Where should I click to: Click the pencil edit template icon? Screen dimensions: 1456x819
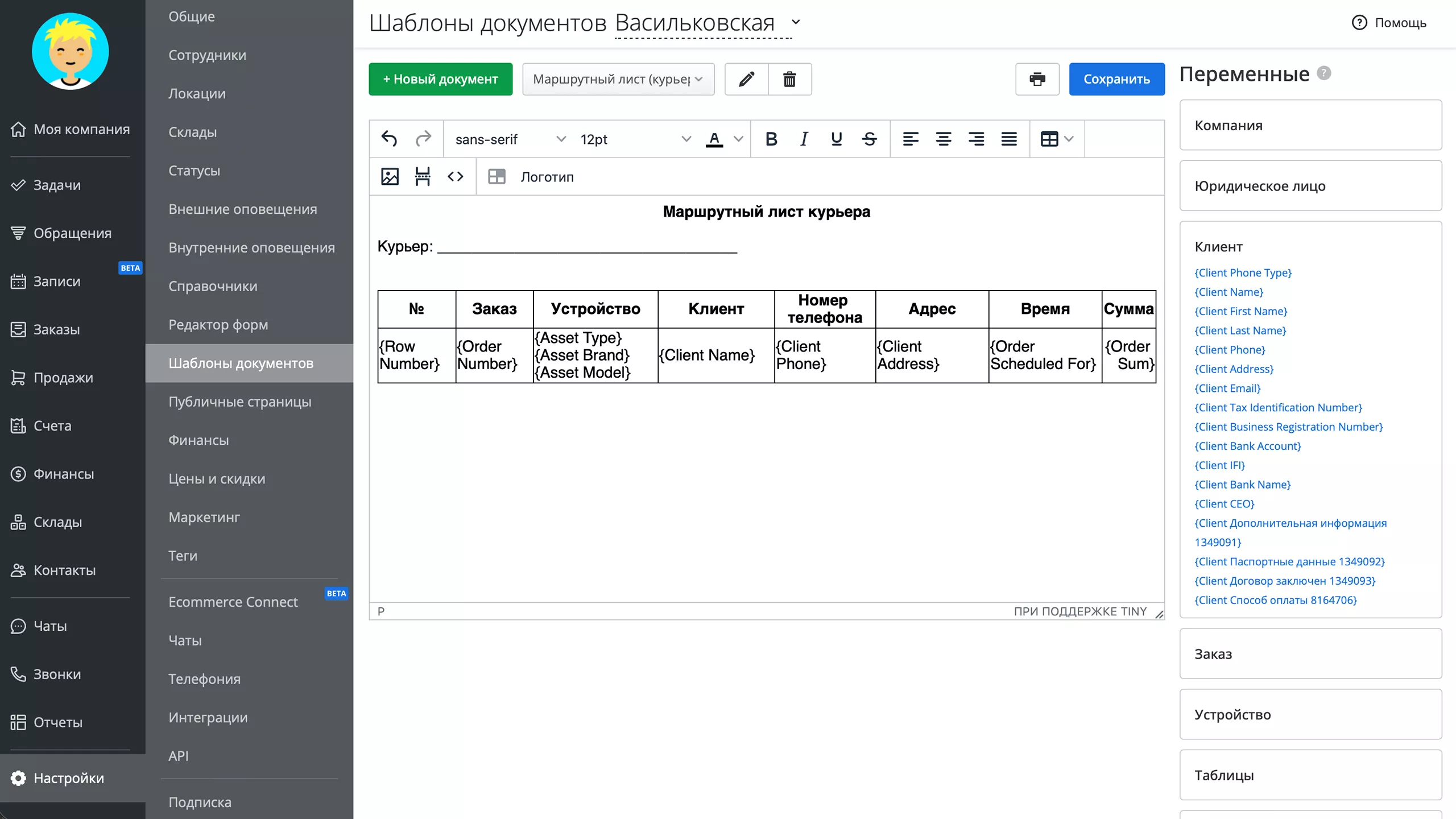tap(746, 79)
